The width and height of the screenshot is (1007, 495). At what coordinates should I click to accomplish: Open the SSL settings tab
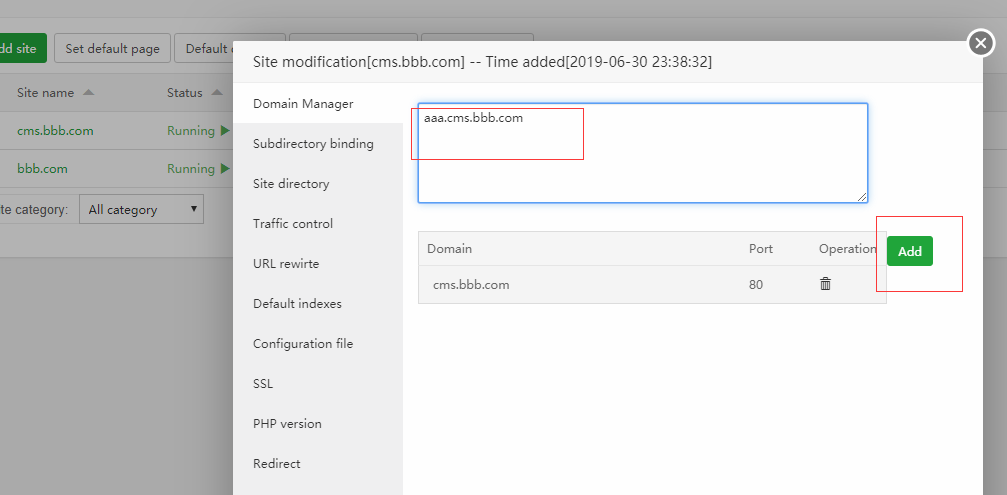pyautogui.click(x=263, y=384)
